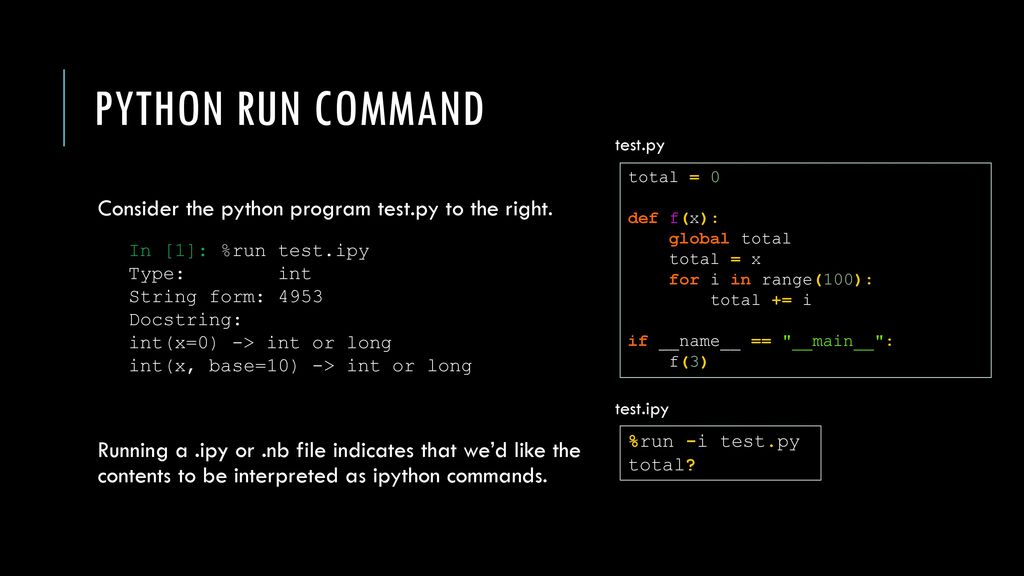Image resolution: width=1024 pixels, height=576 pixels.
Task: Click the '%run -i test.py' line
Action: [x=714, y=442]
